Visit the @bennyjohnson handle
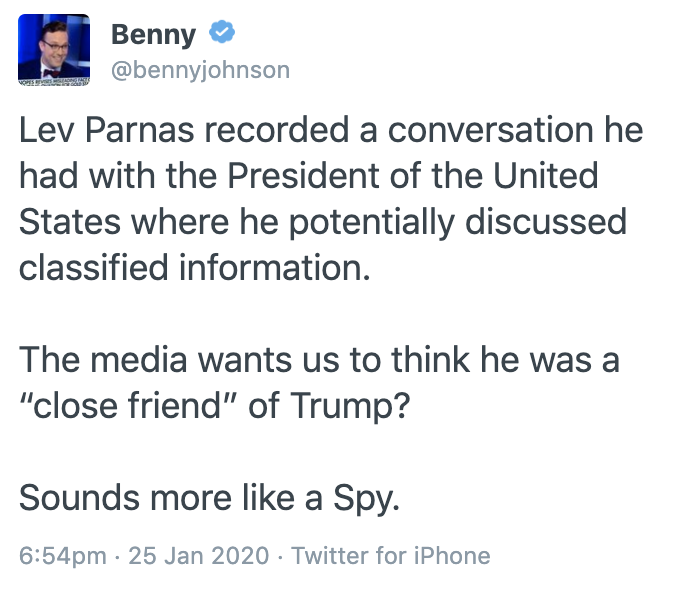The width and height of the screenshot is (694, 600). coord(200,70)
